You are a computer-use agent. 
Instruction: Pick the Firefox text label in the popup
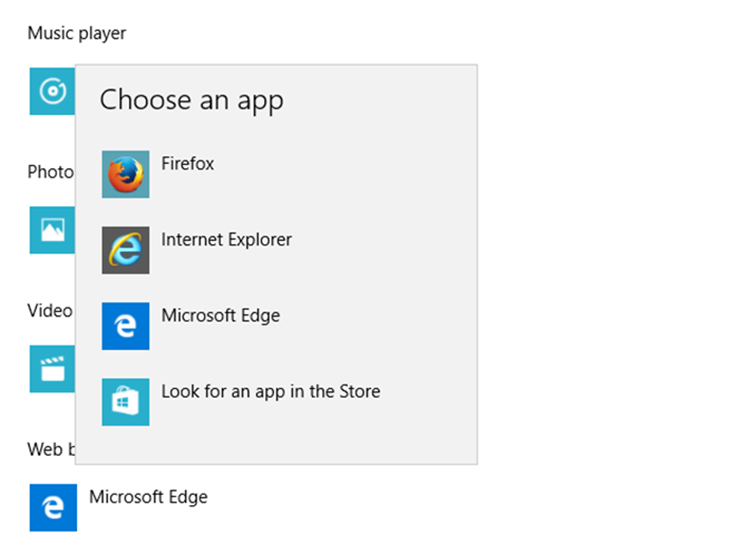[188, 164]
